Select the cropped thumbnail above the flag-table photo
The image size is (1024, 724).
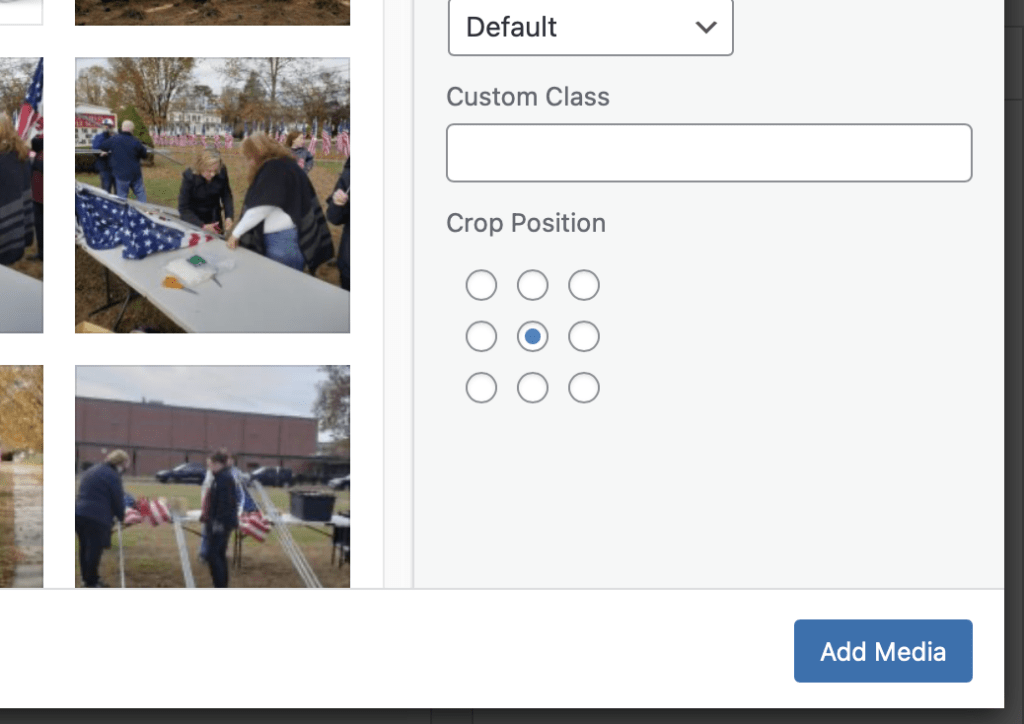coord(212,12)
